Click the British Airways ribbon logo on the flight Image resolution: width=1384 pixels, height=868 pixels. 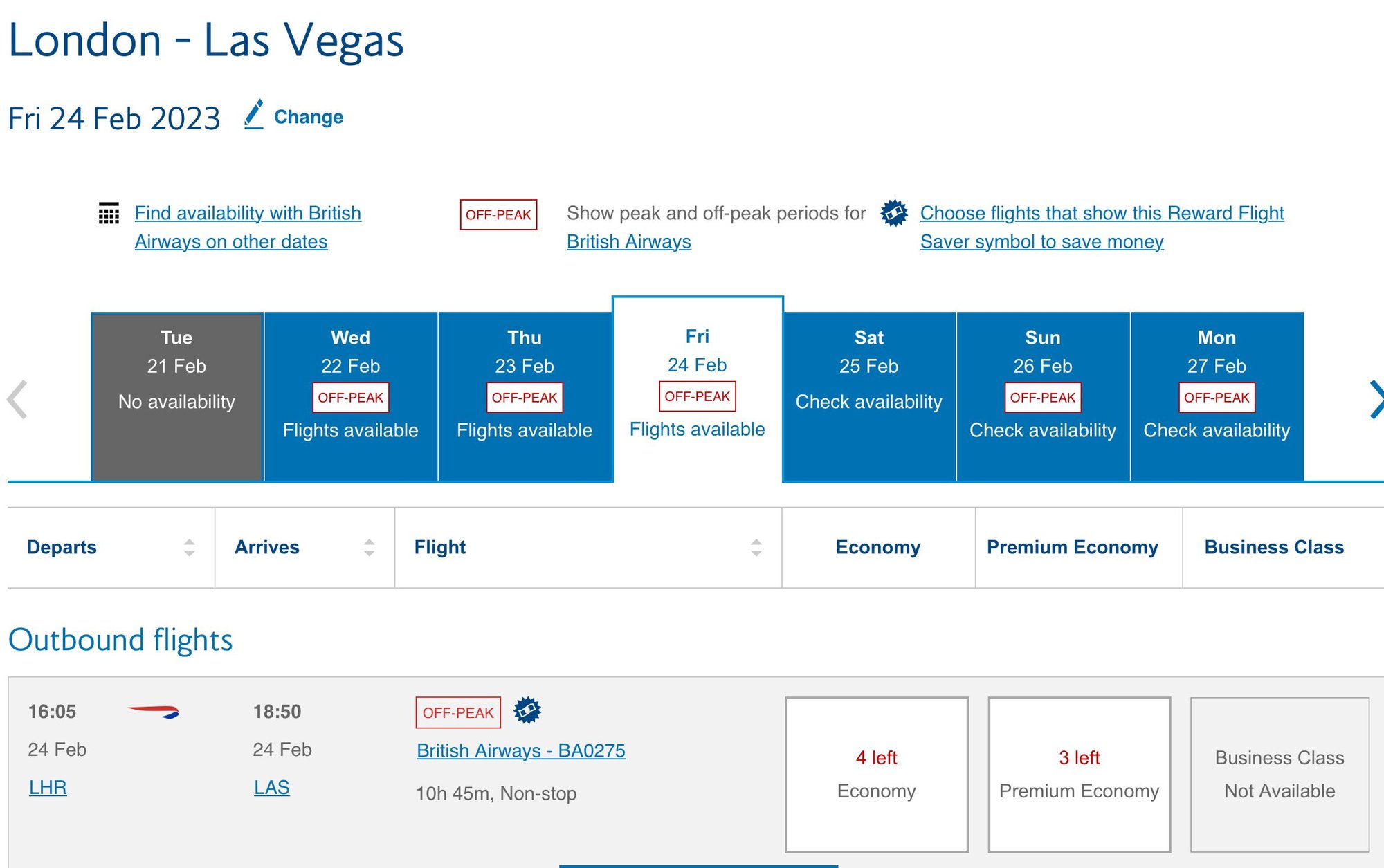pyautogui.click(x=154, y=712)
